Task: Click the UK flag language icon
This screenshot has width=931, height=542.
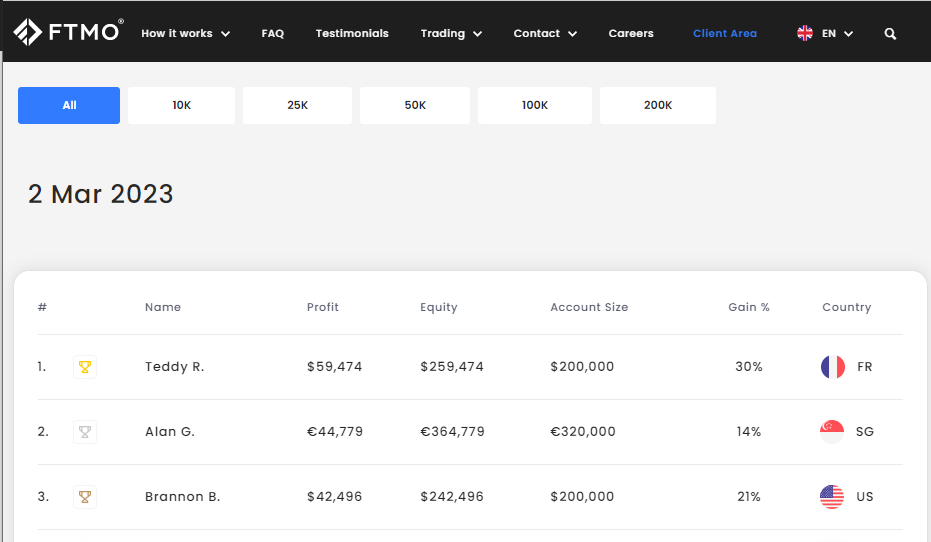Action: 805,33
